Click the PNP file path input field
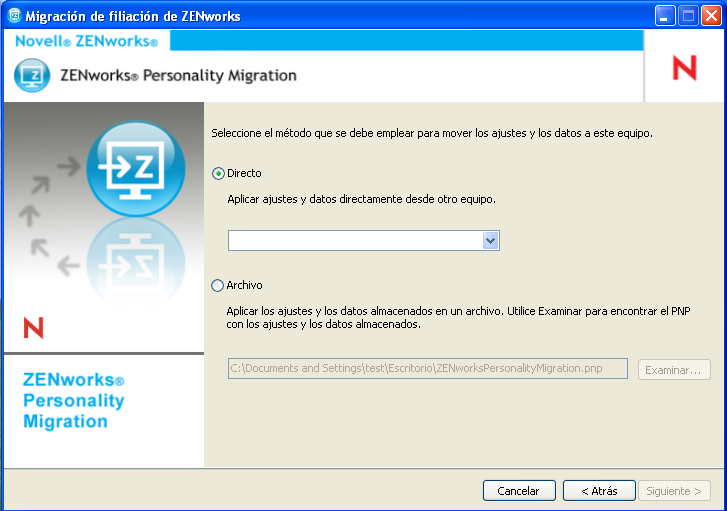 [427, 369]
